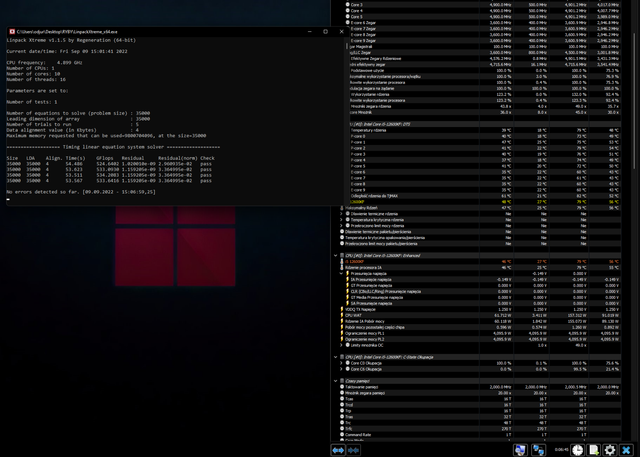The height and width of the screenshot is (457, 640).
Task: Collapse the Czasy pamięci section
Action: [336, 381]
